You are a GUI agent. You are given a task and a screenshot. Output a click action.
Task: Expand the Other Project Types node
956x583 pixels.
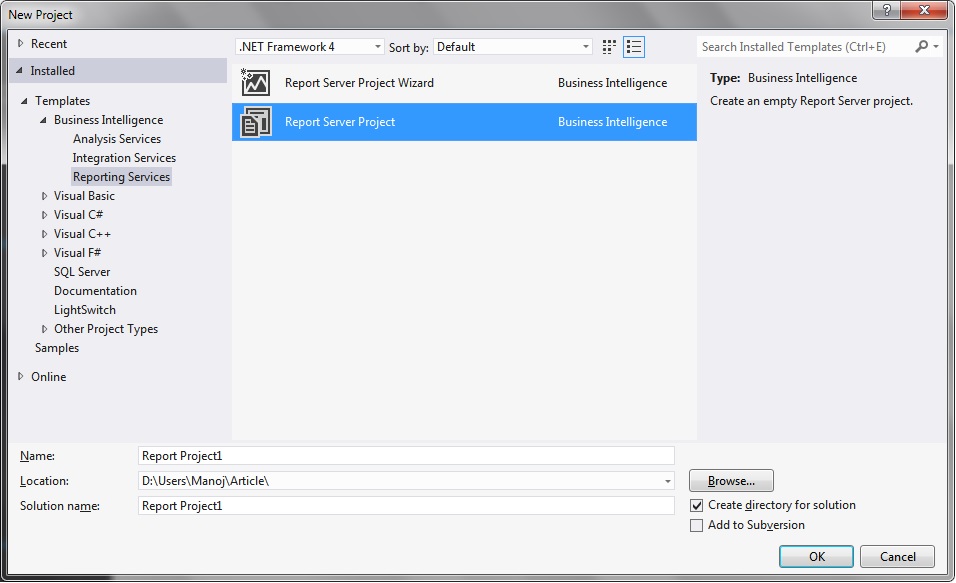coord(44,329)
